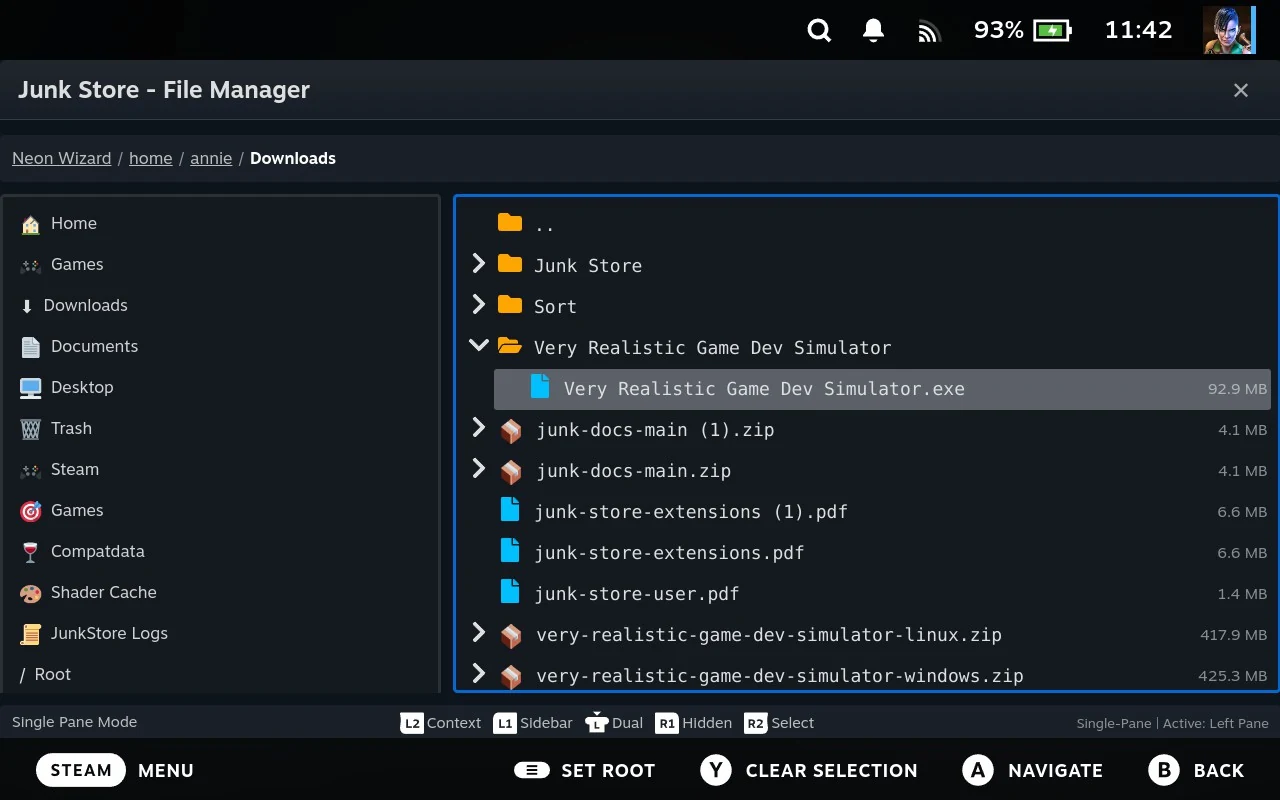Open Games controller icon below Home

[x=31, y=265]
